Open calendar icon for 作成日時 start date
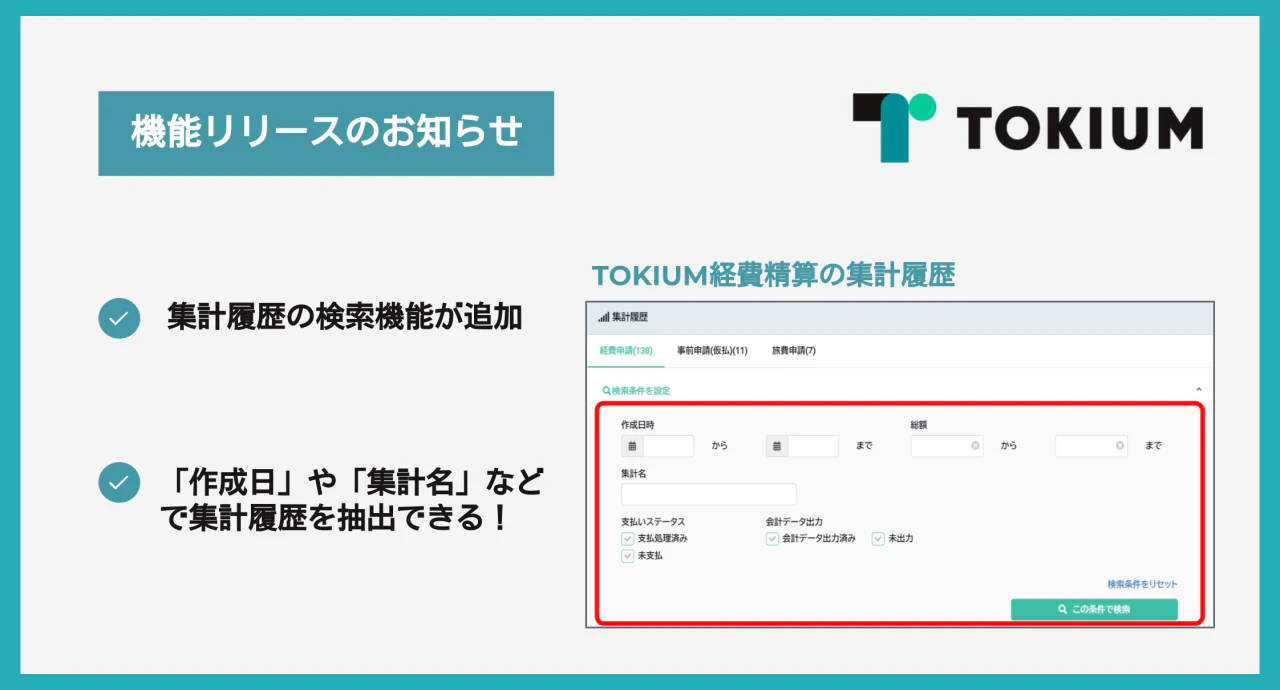 [x=632, y=446]
